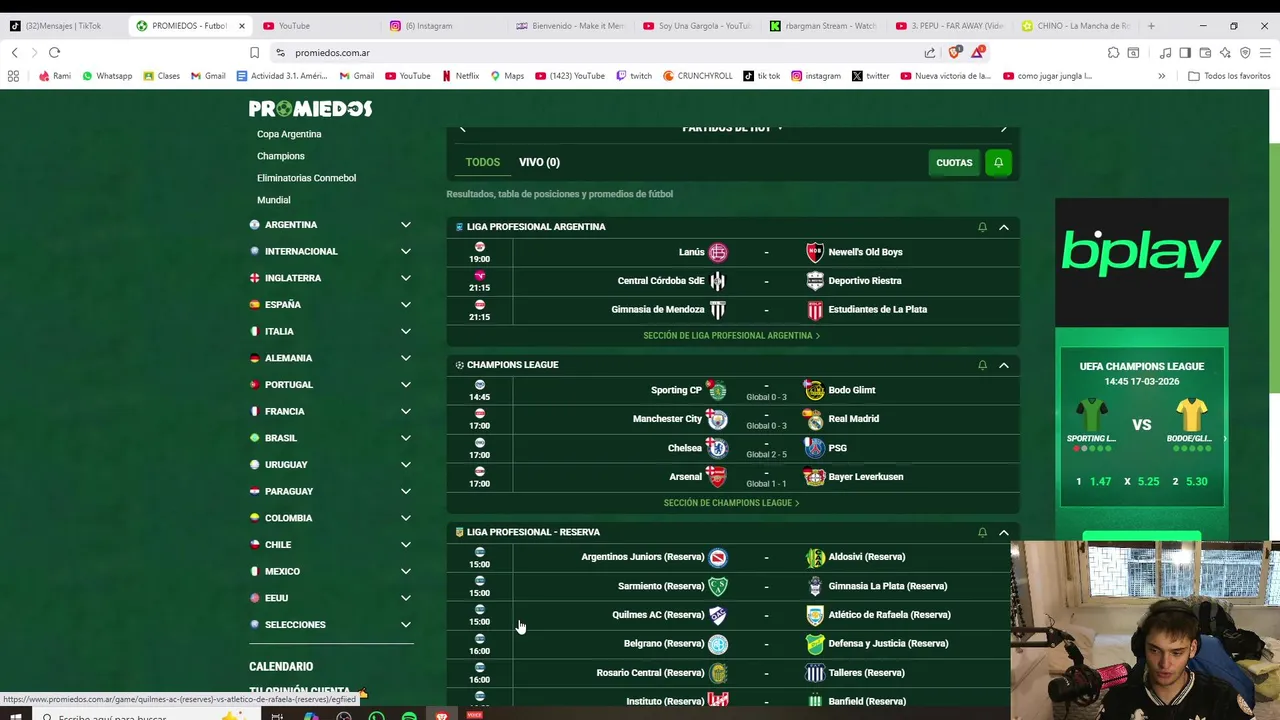The image size is (1280, 720).
Task: Click Deportivo Riestra team name
Action: tap(865, 281)
